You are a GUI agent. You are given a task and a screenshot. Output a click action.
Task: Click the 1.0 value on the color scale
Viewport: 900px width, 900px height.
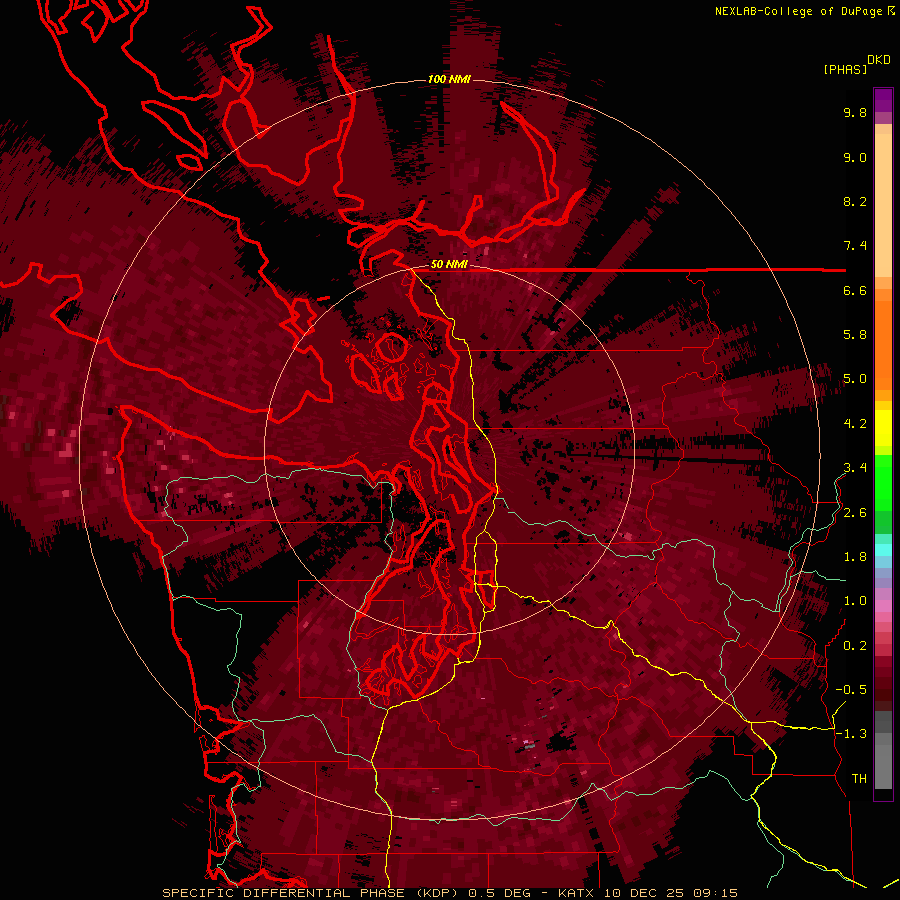tap(855, 601)
